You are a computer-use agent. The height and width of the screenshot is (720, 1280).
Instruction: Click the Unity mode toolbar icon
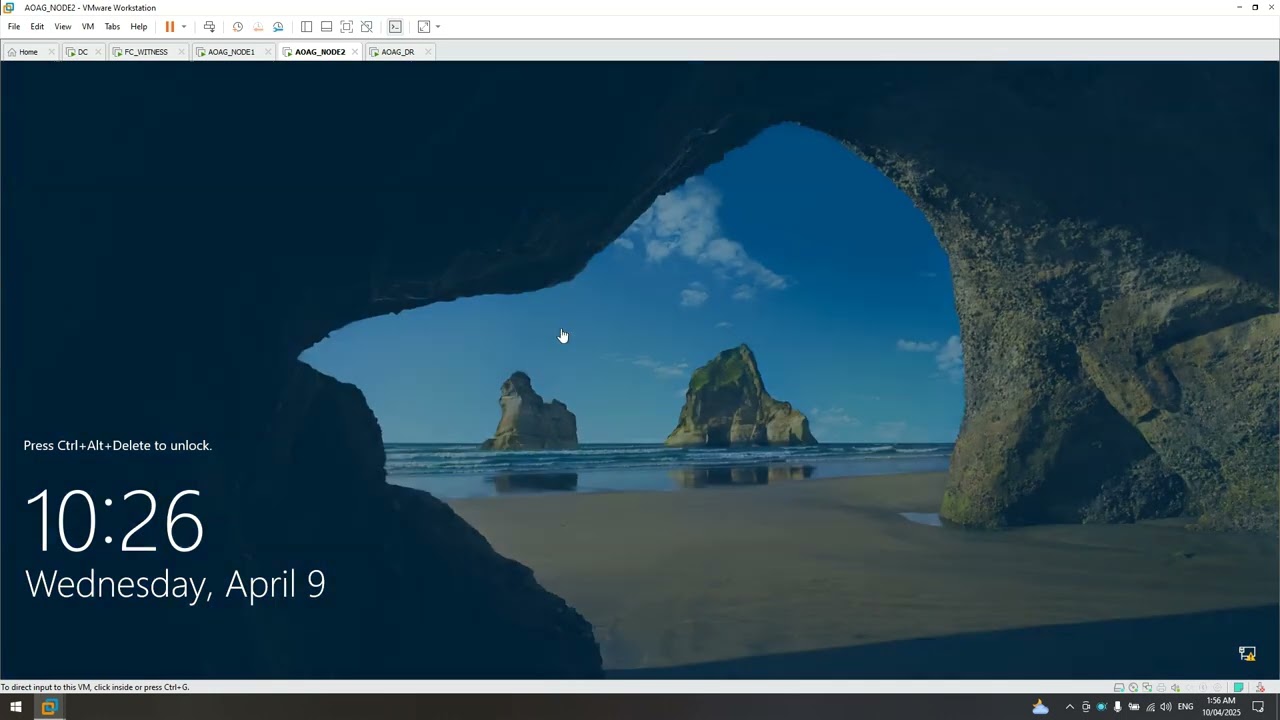coord(366,27)
